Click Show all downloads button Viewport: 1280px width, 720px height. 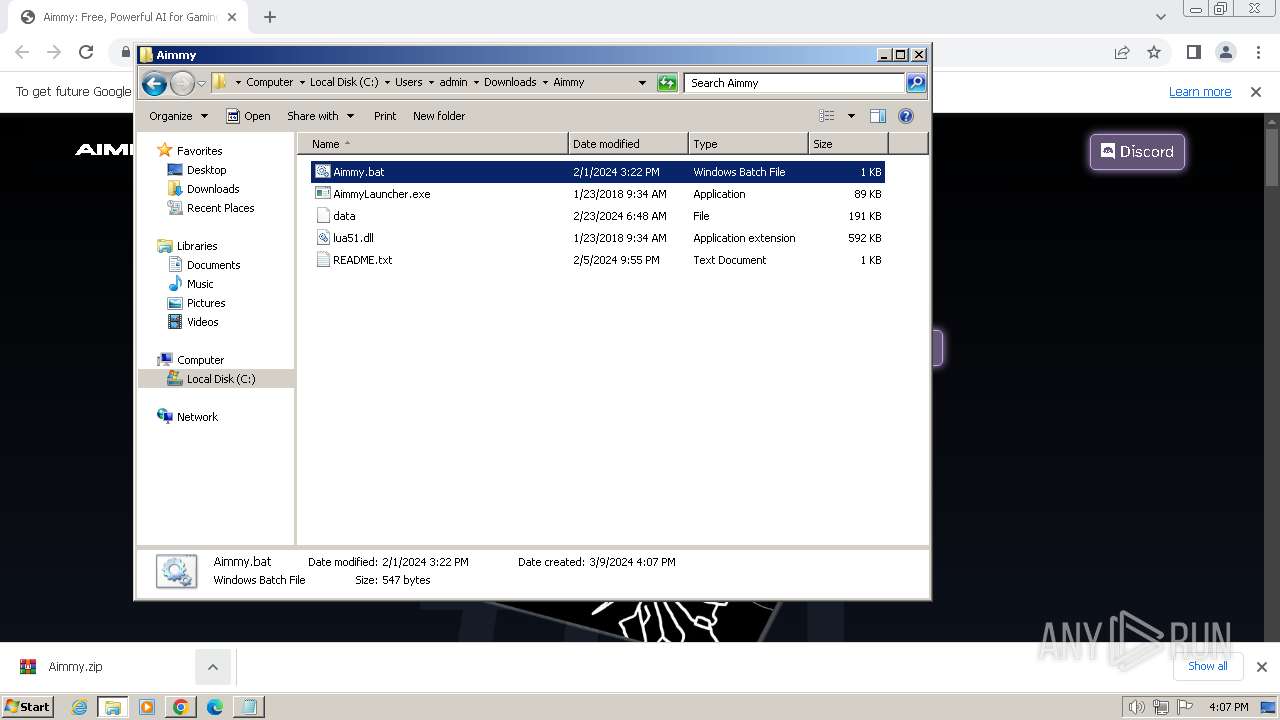tap(1207, 666)
